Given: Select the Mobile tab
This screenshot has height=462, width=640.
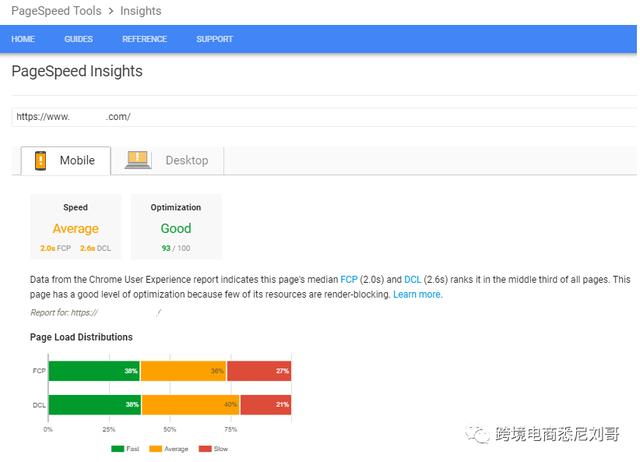Looking at the screenshot, I should pos(66,160).
